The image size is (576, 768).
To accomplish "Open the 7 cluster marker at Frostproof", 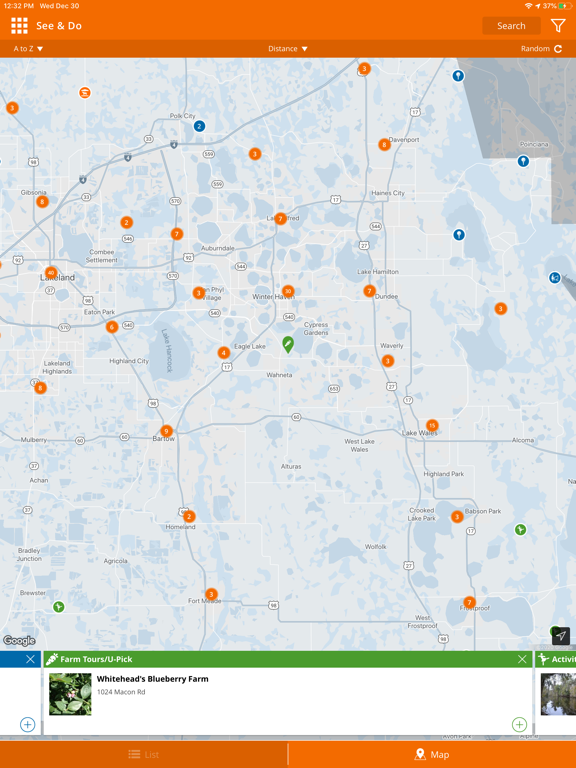I will [x=469, y=602].
